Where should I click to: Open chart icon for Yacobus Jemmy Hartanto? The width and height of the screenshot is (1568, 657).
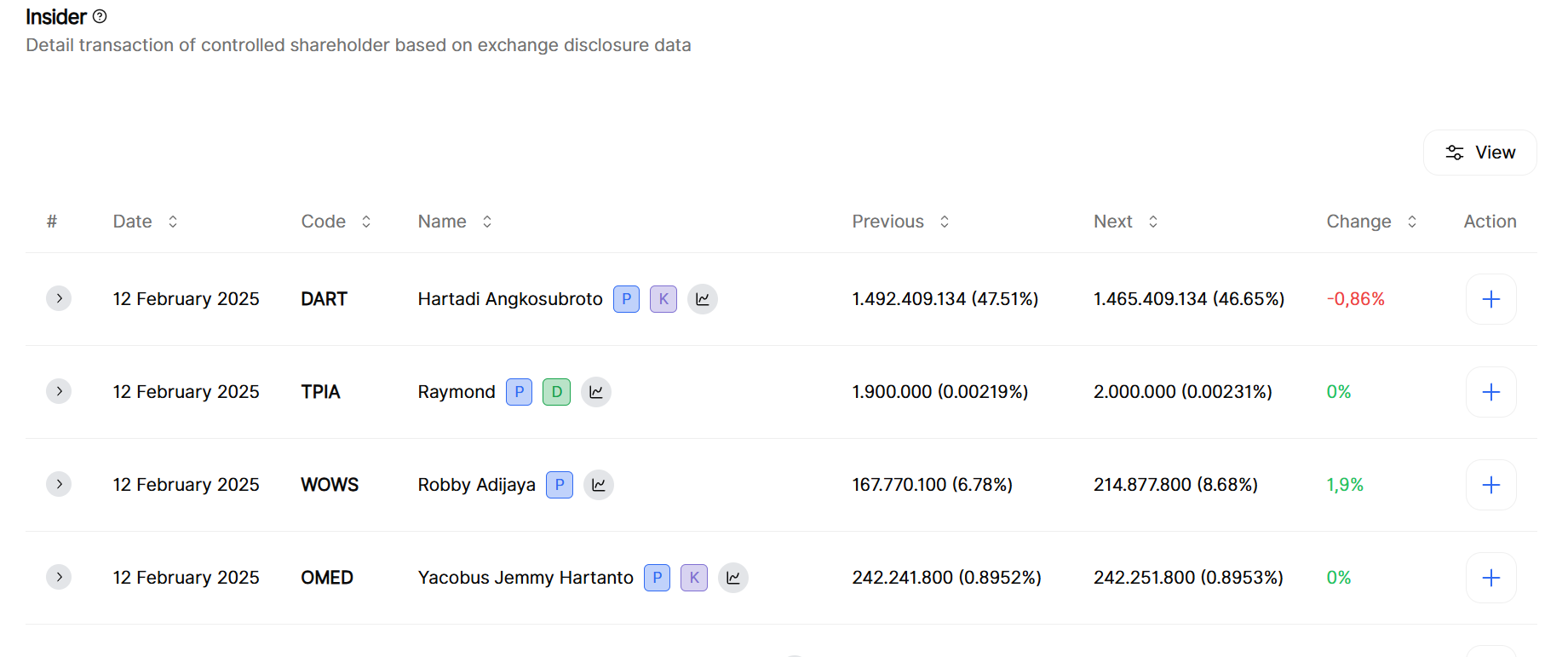(732, 578)
